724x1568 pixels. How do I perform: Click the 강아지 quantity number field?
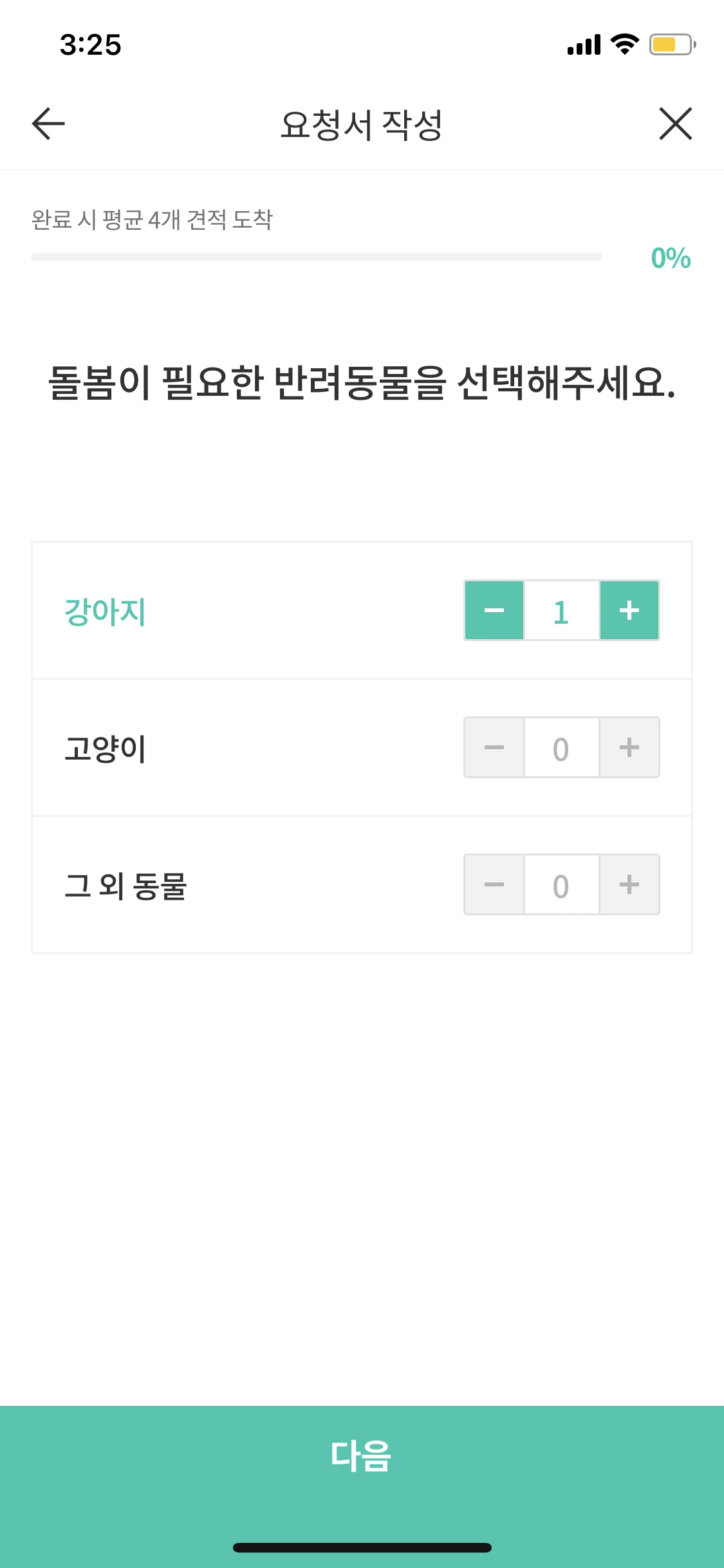coord(561,610)
